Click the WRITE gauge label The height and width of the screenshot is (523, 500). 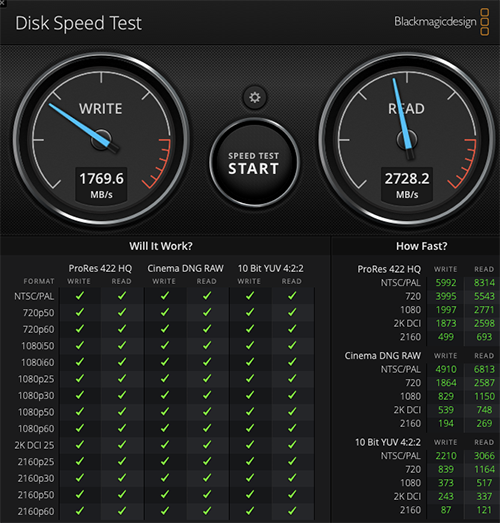pyautogui.click(x=101, y=109)
